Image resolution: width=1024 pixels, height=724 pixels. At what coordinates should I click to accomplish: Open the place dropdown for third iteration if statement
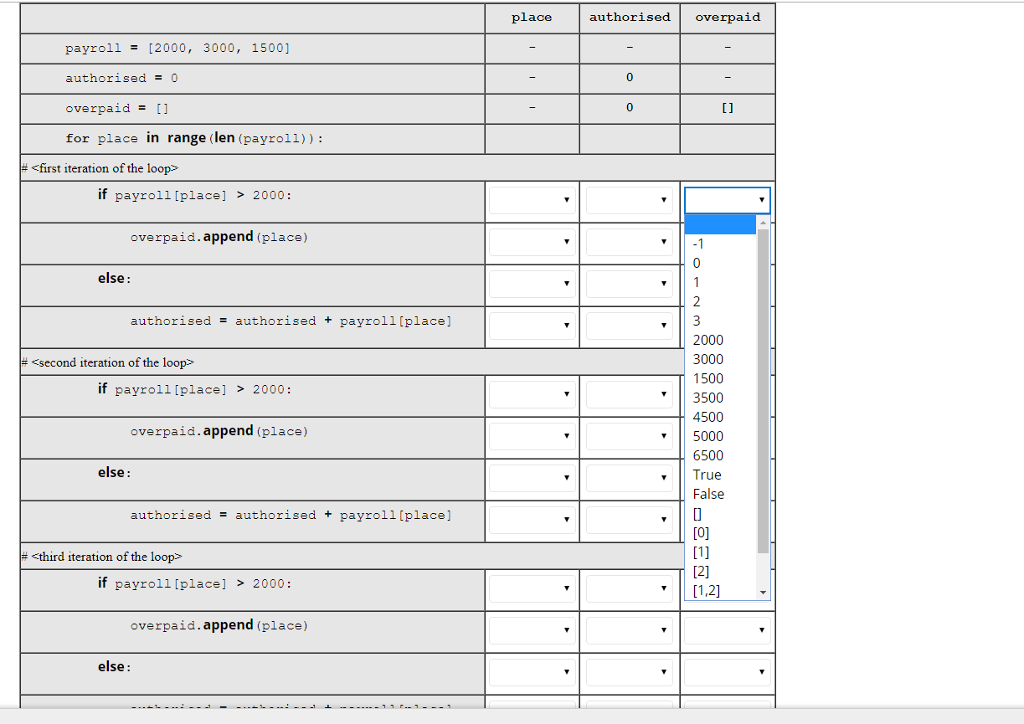(x=531, y=588)
